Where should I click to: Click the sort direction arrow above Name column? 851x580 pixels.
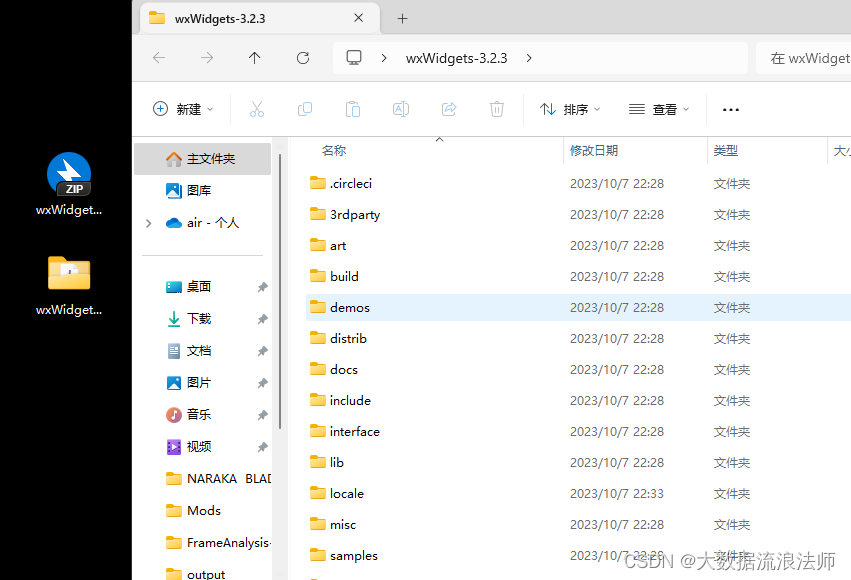pyautogui.click(x=440, y=140)
